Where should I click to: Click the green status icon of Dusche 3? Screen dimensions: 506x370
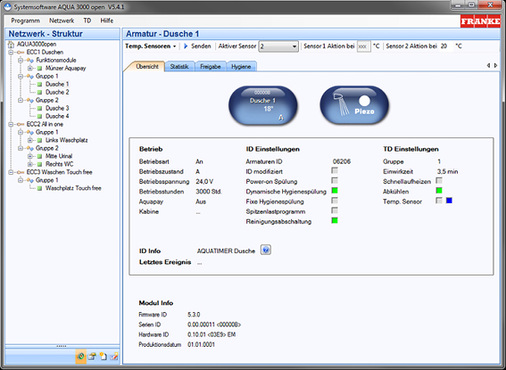[40, 108]
